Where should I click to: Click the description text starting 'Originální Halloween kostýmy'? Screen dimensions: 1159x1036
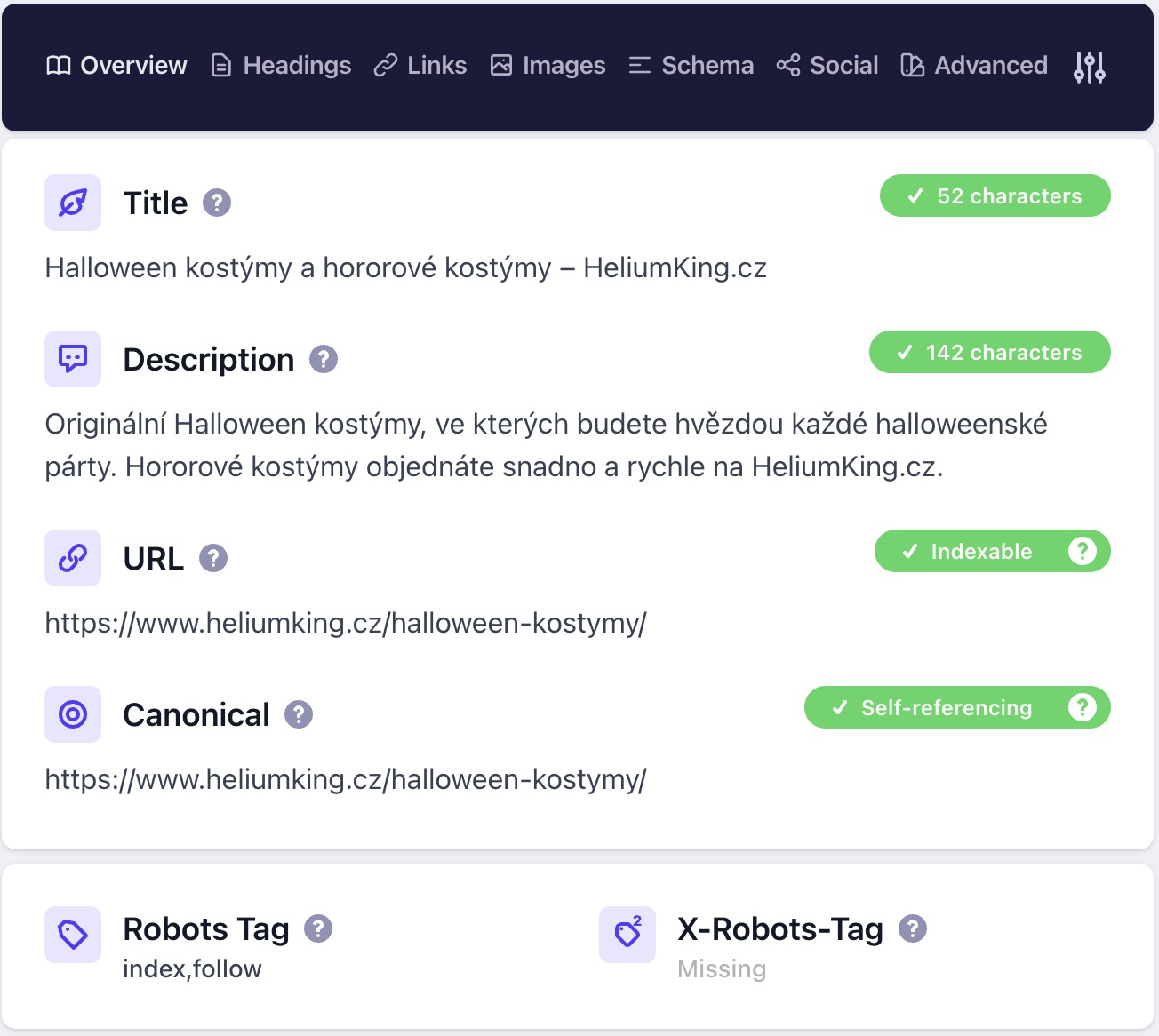[546, 445]
